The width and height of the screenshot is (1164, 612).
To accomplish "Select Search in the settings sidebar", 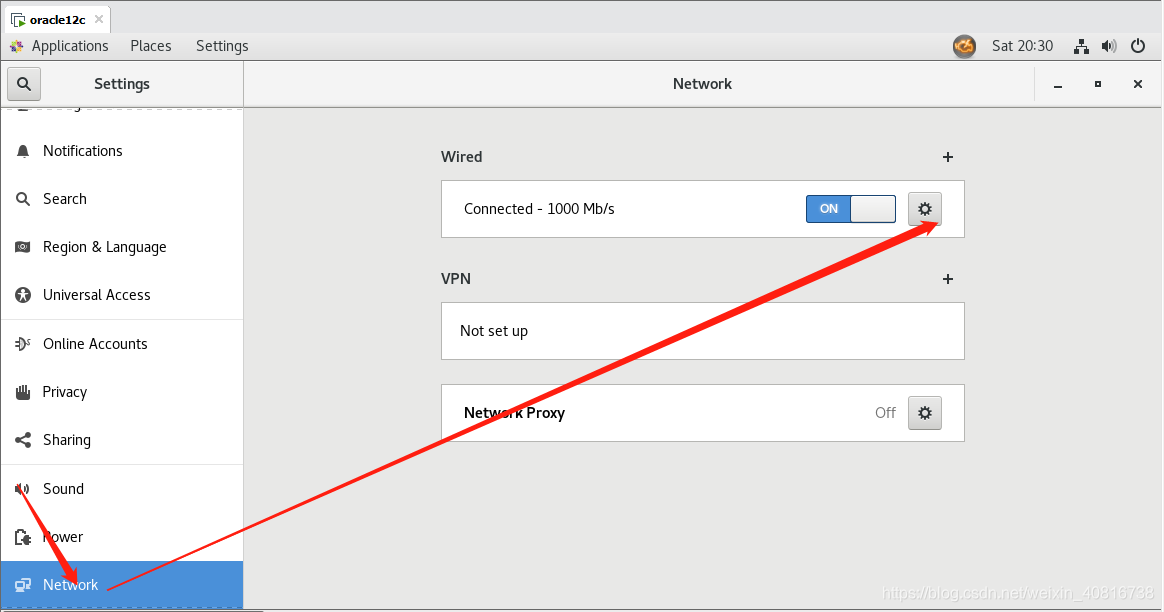I will 122,199.
